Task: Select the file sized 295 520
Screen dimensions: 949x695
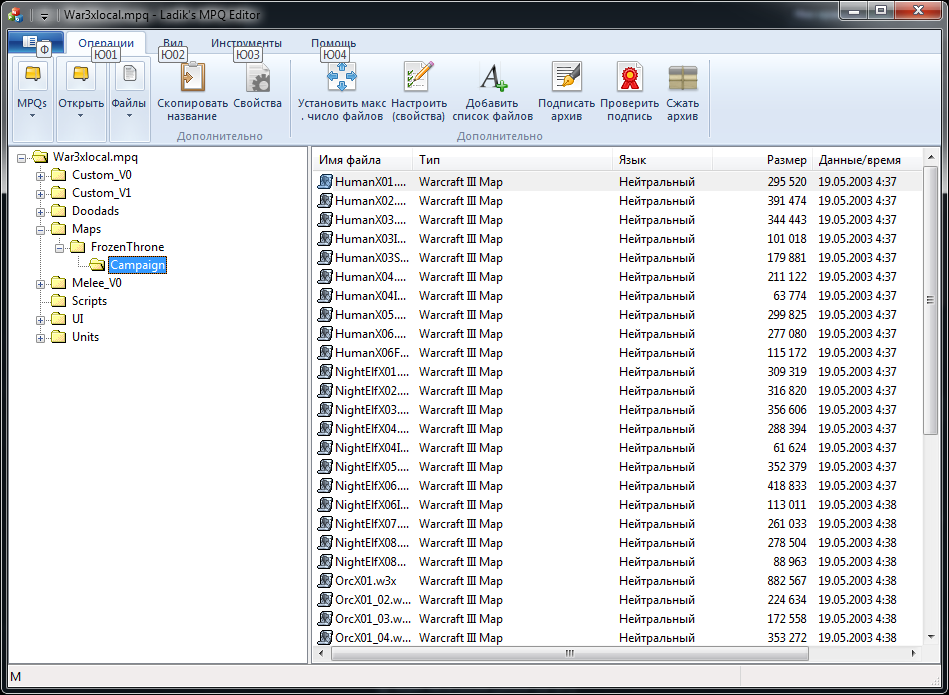Action: [x=618, y=182]
